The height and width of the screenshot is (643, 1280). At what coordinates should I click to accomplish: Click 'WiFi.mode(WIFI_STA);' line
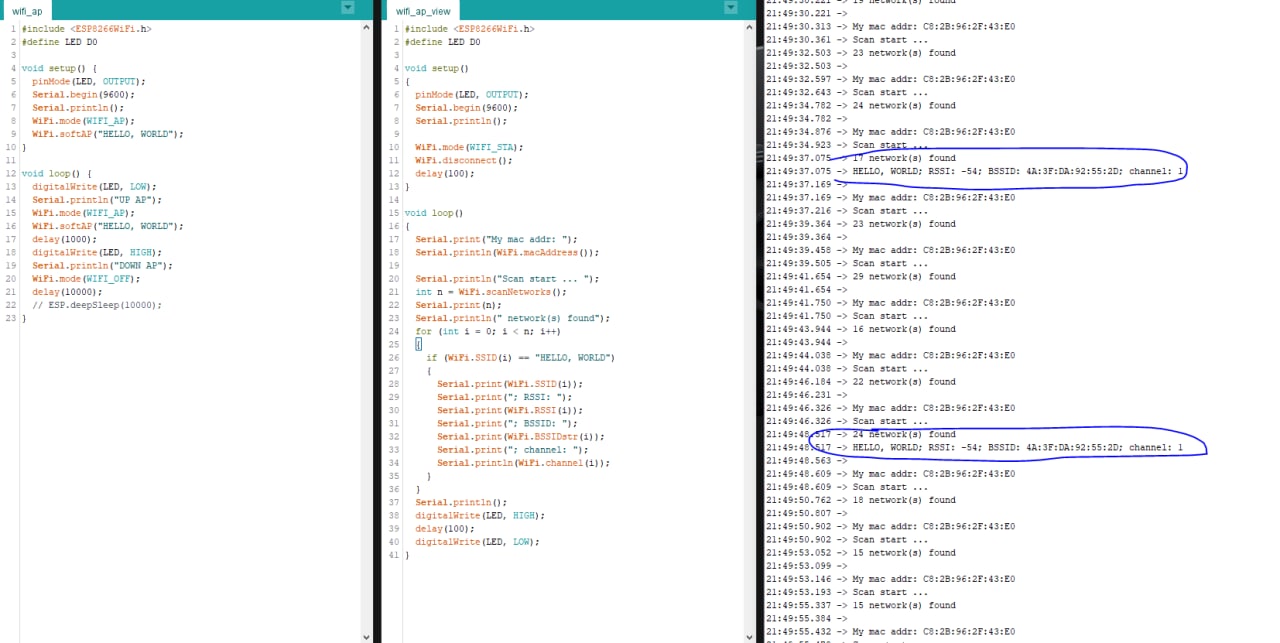point(469,146)
